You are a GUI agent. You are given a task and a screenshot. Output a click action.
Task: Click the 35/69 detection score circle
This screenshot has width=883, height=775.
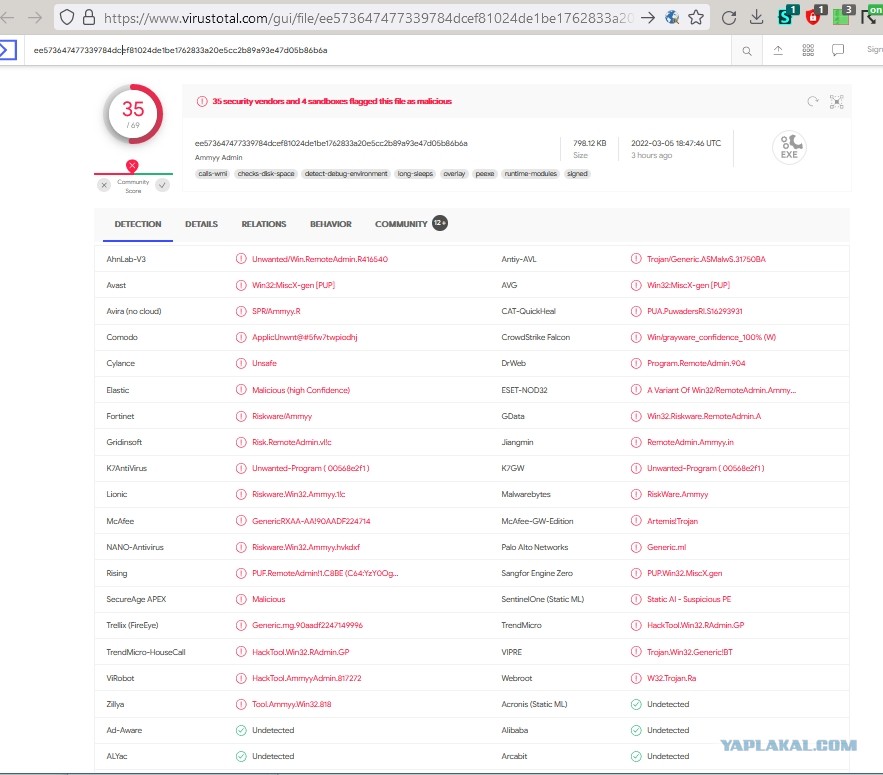click(x=133, y=114)
